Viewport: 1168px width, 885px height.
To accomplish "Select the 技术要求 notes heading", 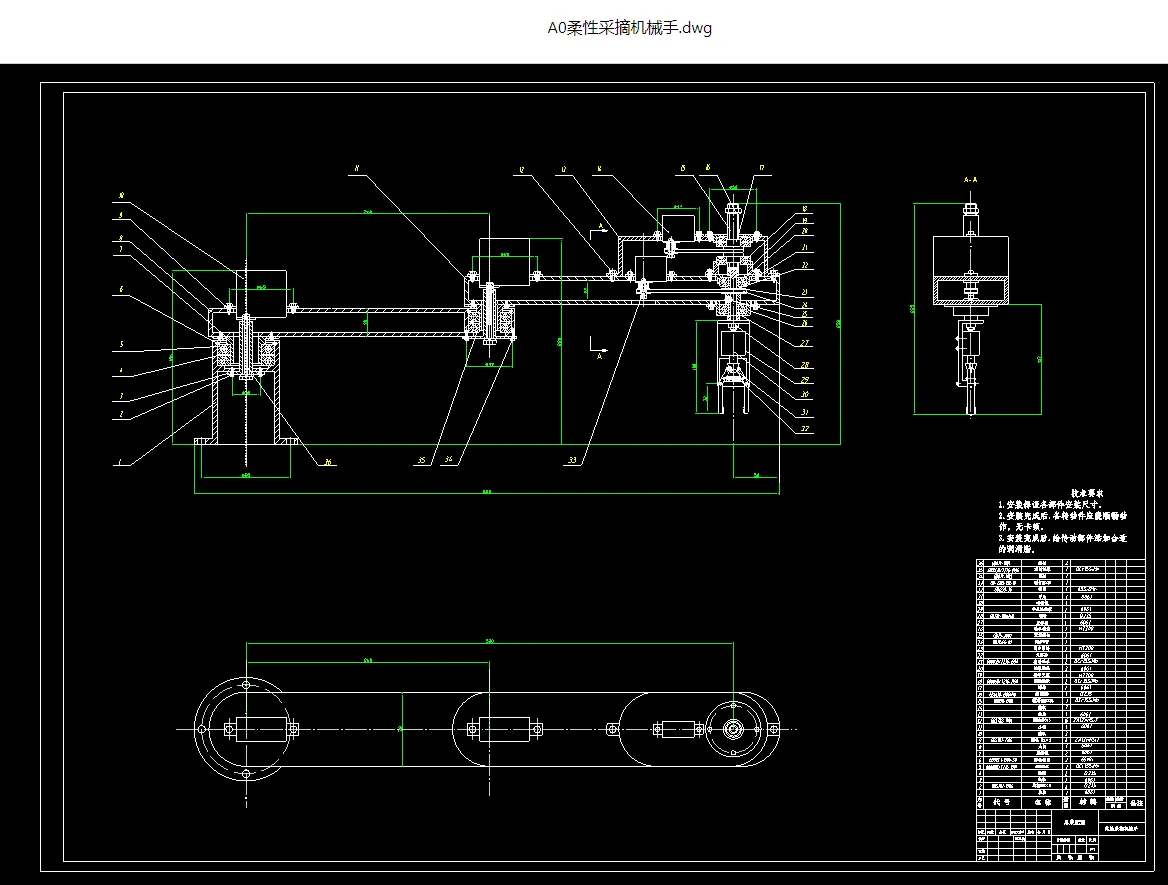I will (1087, 493).
